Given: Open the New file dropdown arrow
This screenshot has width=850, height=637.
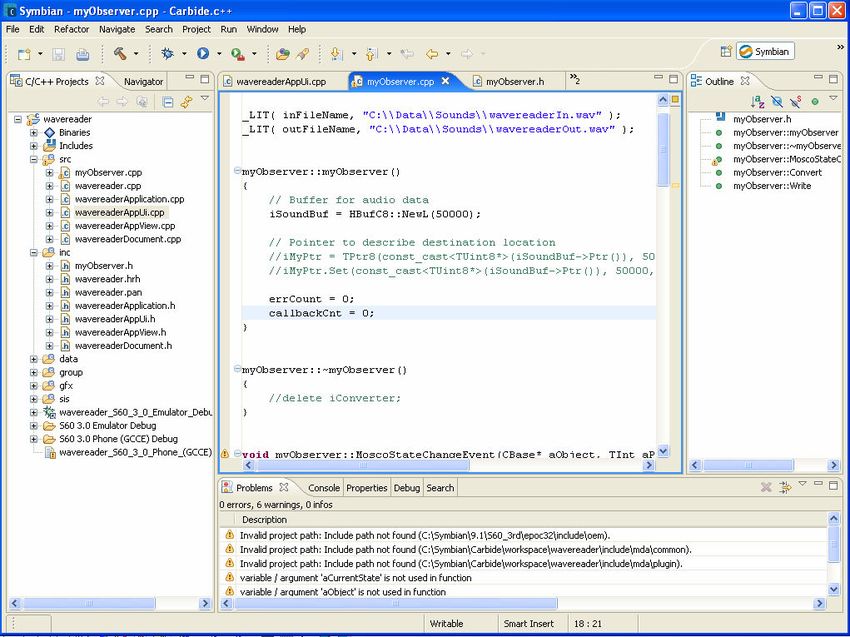Looking at the screenshot, I should pos(40,54).
